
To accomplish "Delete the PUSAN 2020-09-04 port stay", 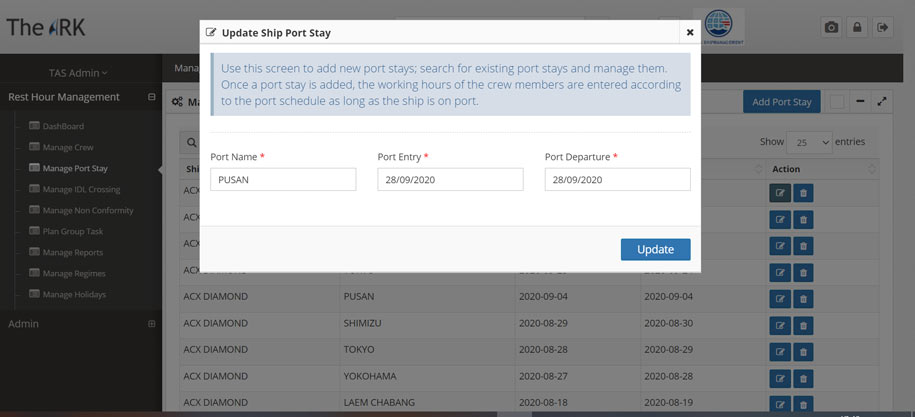I will [803, 299].
